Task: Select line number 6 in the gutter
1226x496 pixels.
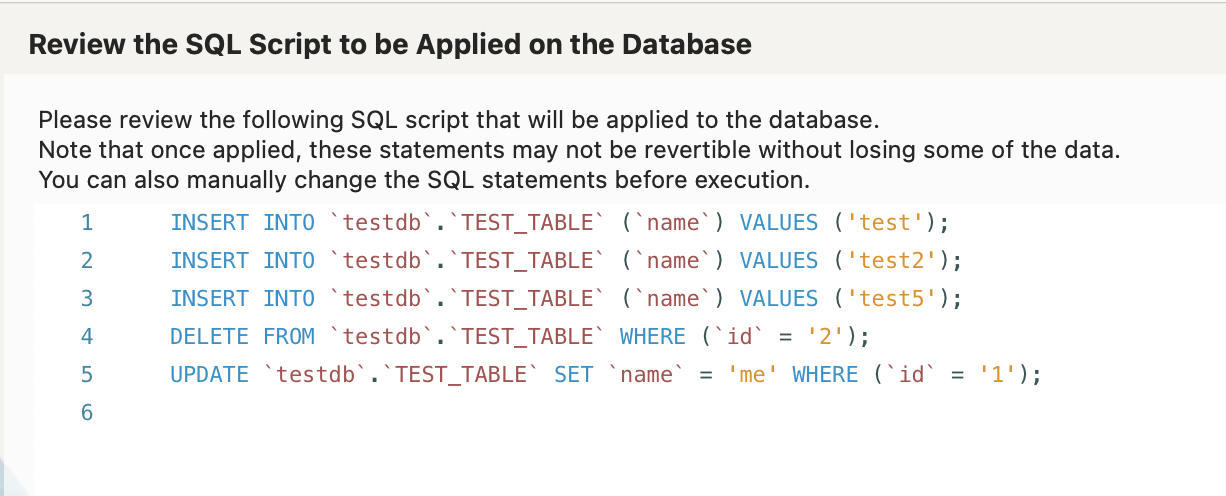Action: (x=86, y=412)
